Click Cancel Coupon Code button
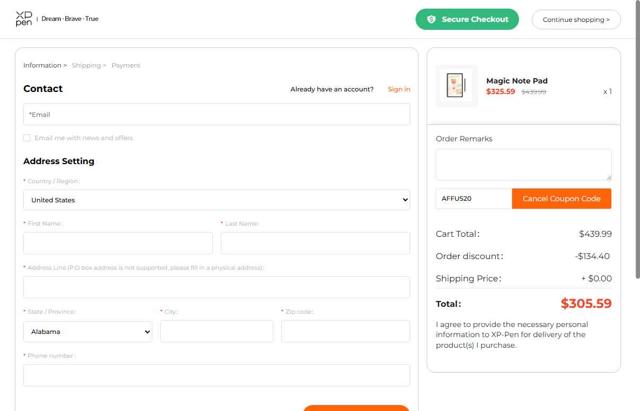 pos(562,199)
